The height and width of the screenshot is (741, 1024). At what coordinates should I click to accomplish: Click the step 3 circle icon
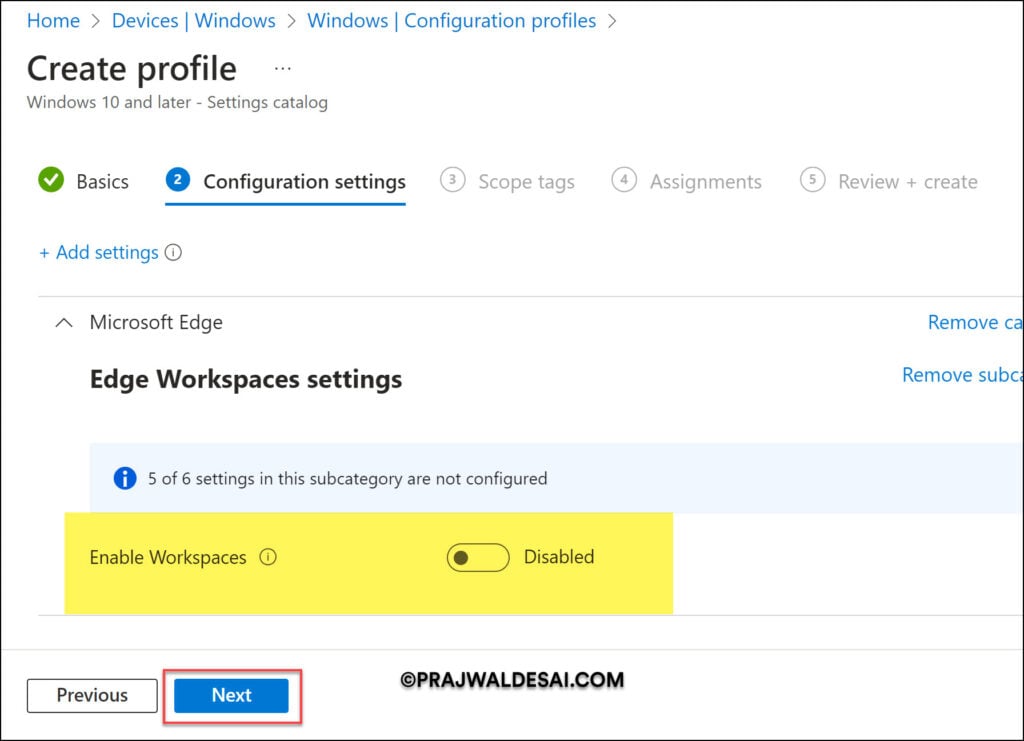pos(453,180)
